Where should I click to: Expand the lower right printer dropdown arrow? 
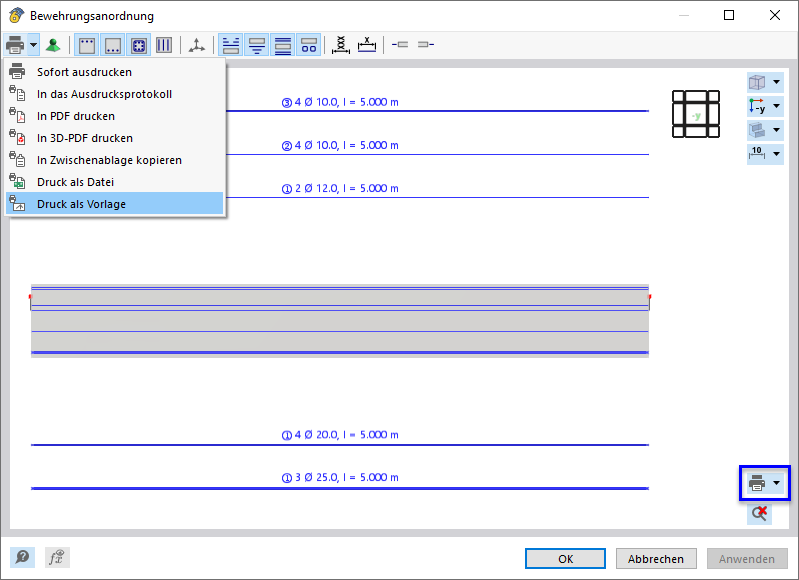click(777, 483)
